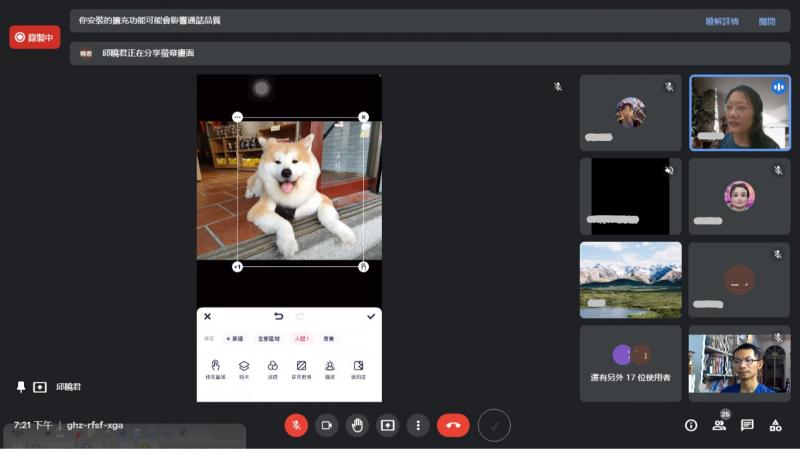The height and width of the screenshot is (449, 800).
Task: Show the participants list panel
Action: pos(718,425)
